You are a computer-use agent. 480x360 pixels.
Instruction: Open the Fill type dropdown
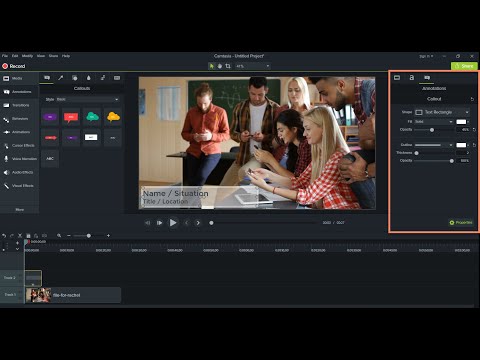[x=434, y=122]
